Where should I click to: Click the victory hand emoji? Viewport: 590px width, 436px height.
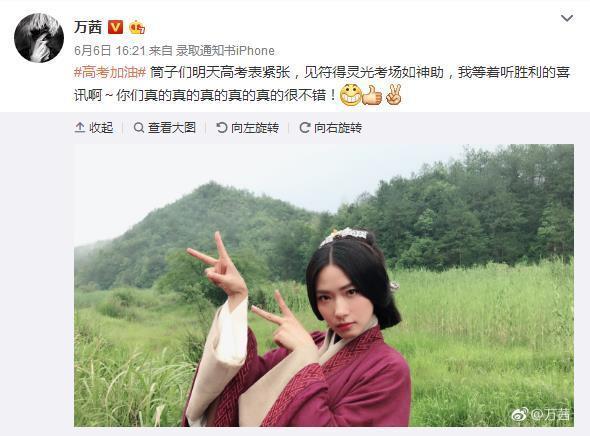coord(394,95)
